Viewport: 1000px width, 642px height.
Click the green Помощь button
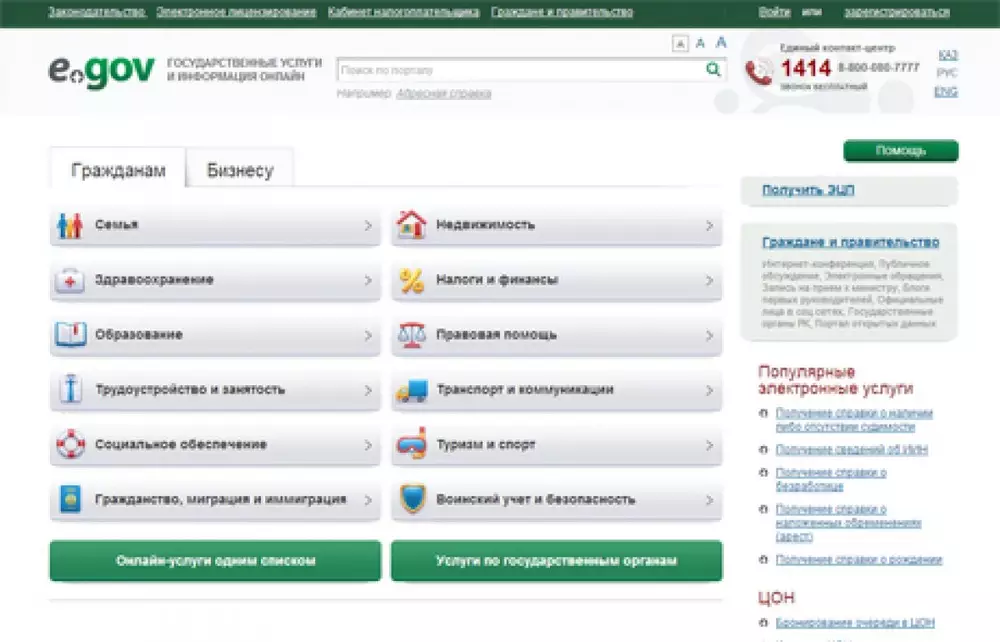pyautogui.click(x=900, y=151)
